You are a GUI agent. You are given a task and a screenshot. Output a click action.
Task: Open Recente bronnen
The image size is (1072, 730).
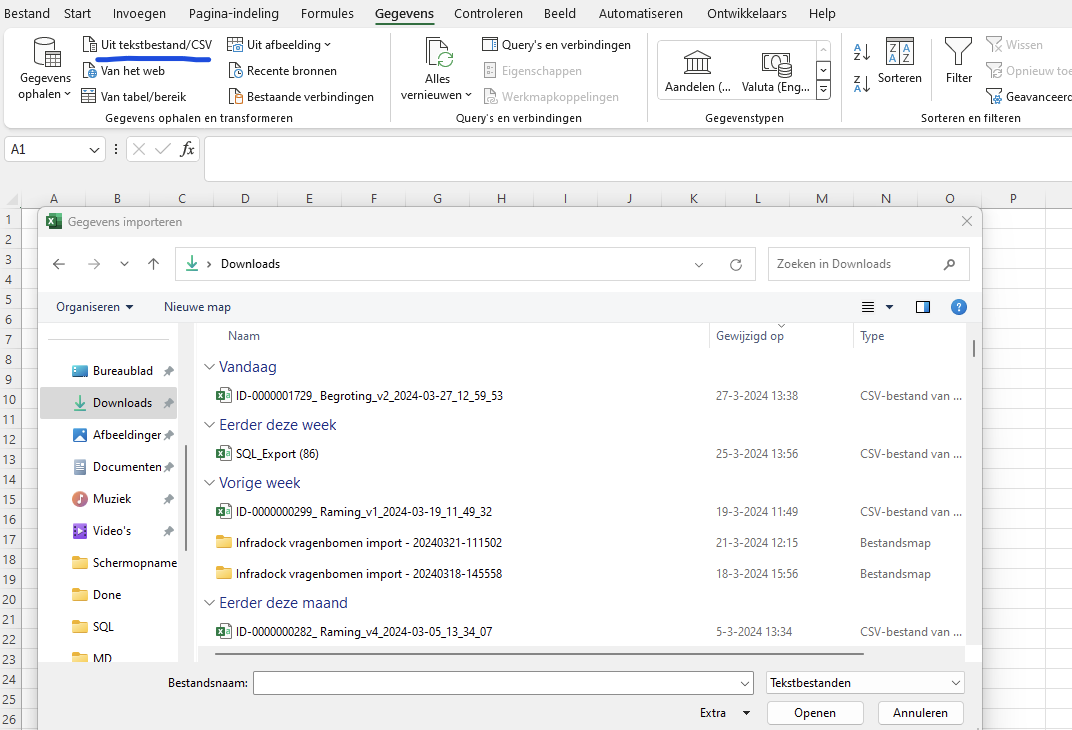pos(282,70)
